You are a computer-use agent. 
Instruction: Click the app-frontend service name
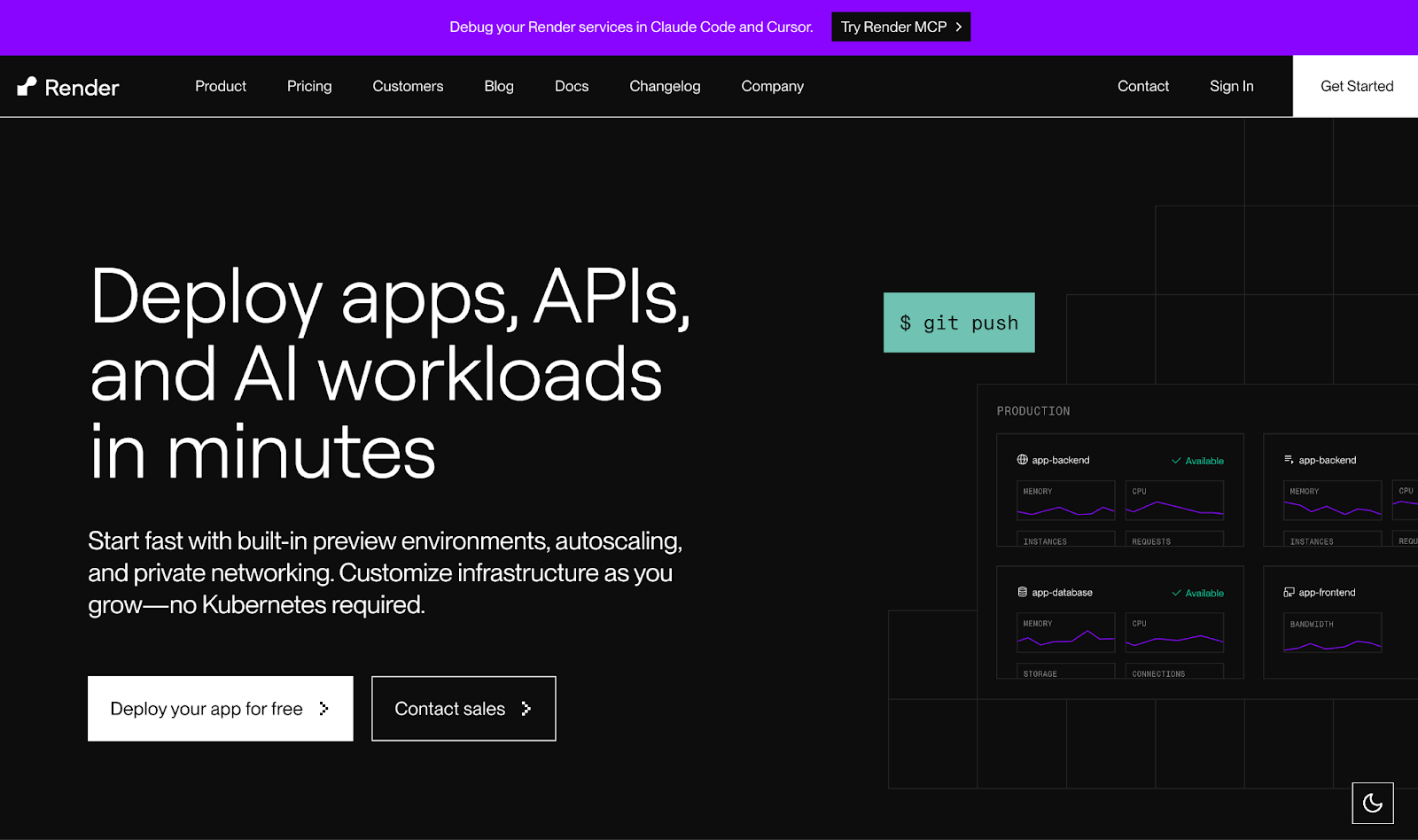tap(1327, 592)
